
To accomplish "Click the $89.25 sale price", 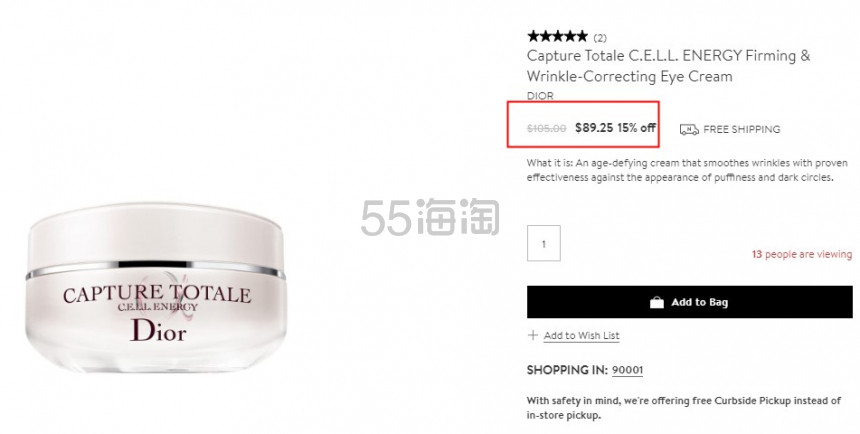I will point(594,128).
